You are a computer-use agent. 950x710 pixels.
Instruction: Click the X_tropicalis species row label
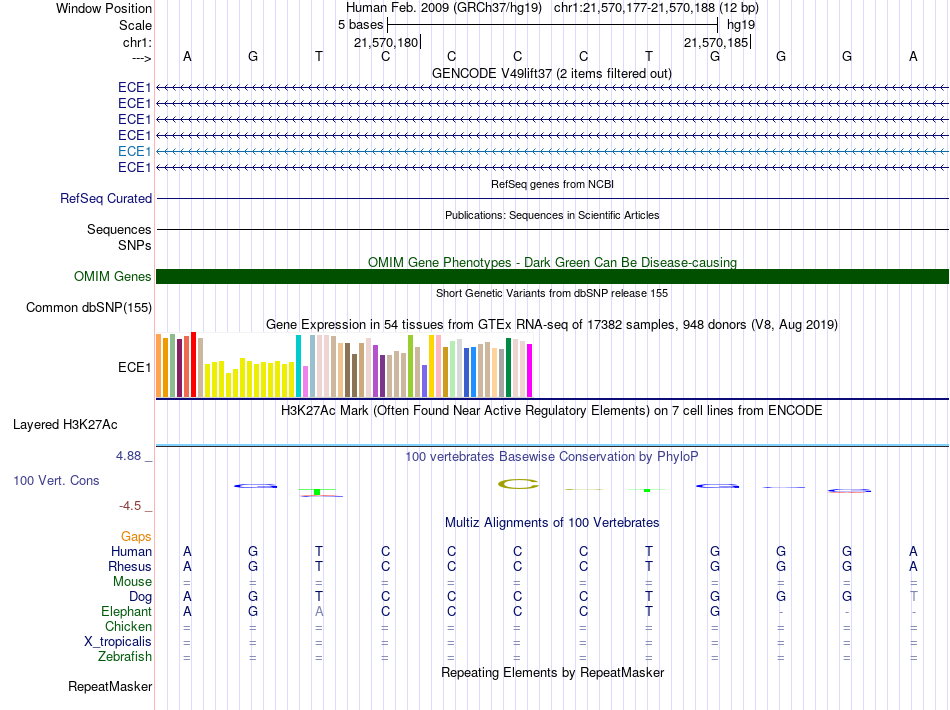pyautogui.click(x=118, y=642)
